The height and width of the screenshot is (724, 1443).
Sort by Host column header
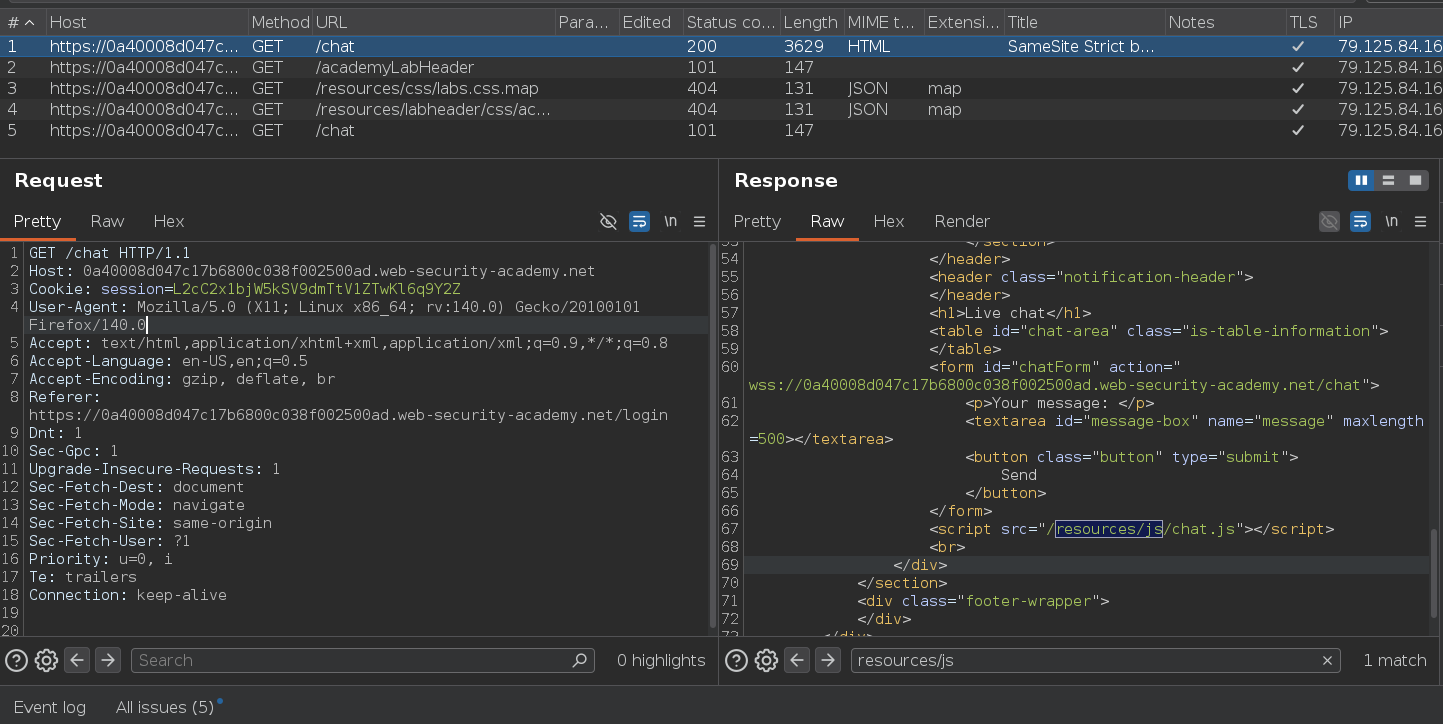click(146, 22)
